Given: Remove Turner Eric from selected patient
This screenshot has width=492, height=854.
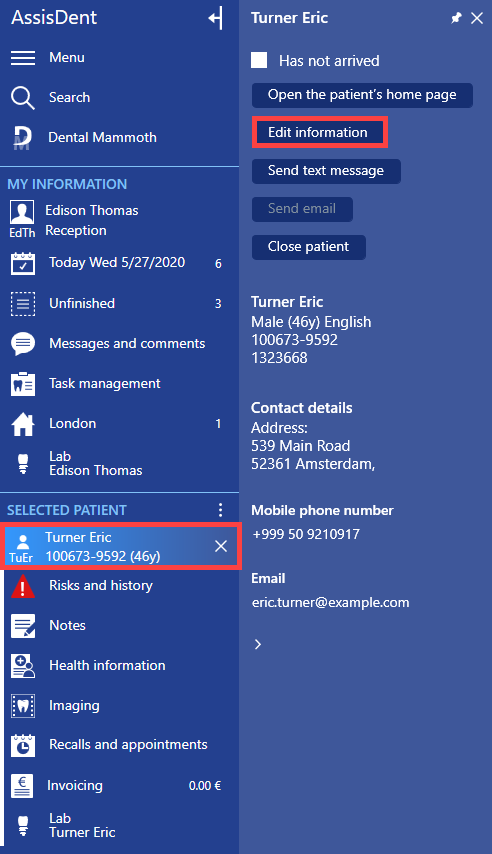Looking at the screenshot, I should click(221, 546).
